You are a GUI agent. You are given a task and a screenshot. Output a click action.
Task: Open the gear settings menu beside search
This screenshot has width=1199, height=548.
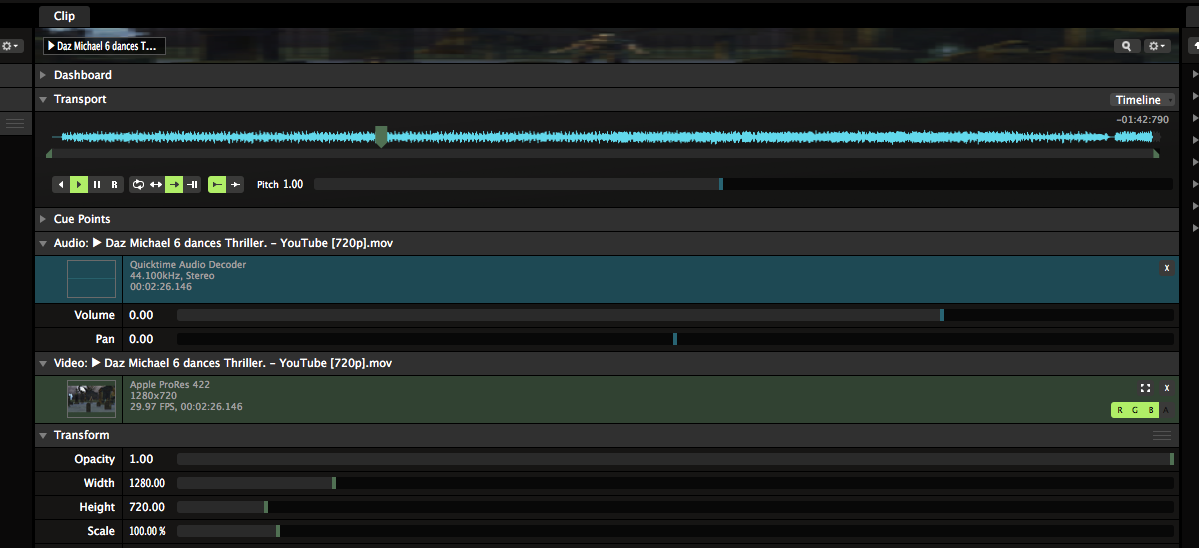tap(1157, 46)
